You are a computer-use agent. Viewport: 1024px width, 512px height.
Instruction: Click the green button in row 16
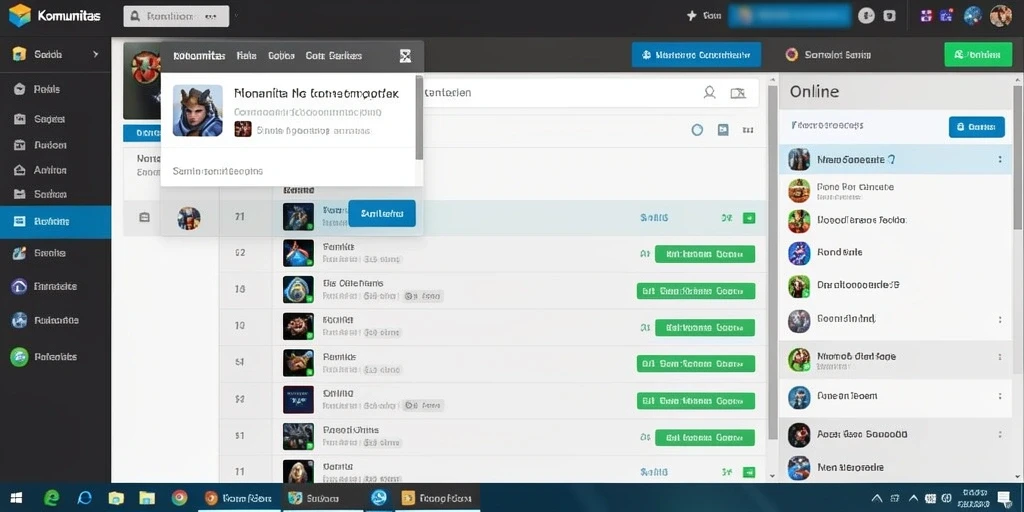(x=696, y=291)
